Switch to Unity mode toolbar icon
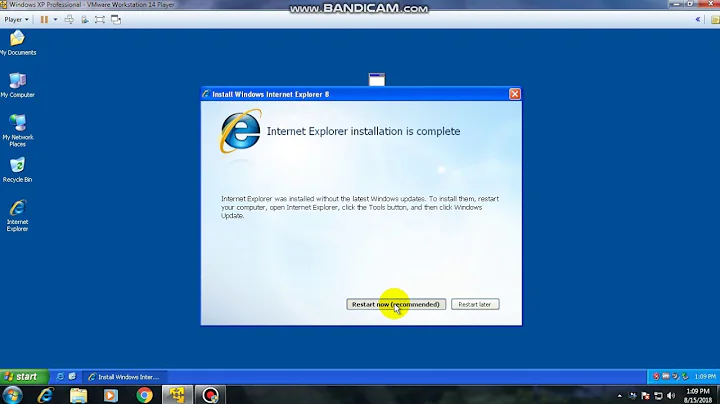 coord(116,20)
